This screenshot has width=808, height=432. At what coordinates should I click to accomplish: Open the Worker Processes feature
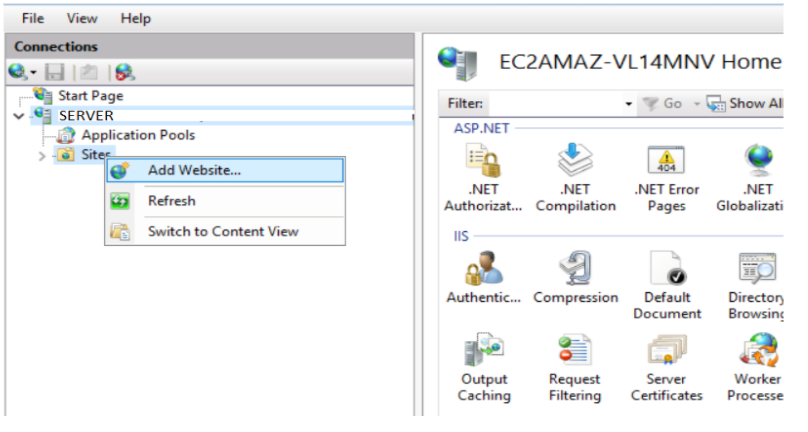tap(755, 368)
